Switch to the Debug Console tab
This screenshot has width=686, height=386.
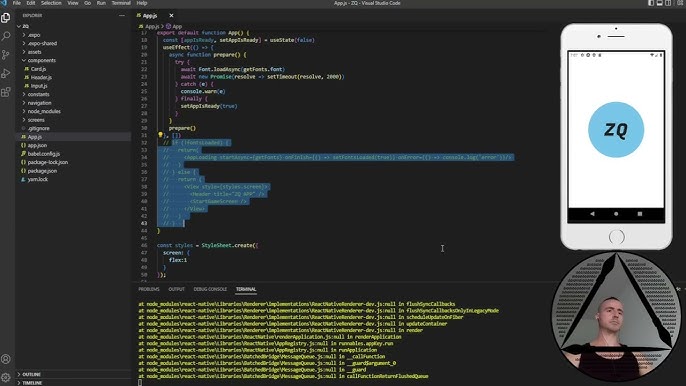click(x=210, y=289)
